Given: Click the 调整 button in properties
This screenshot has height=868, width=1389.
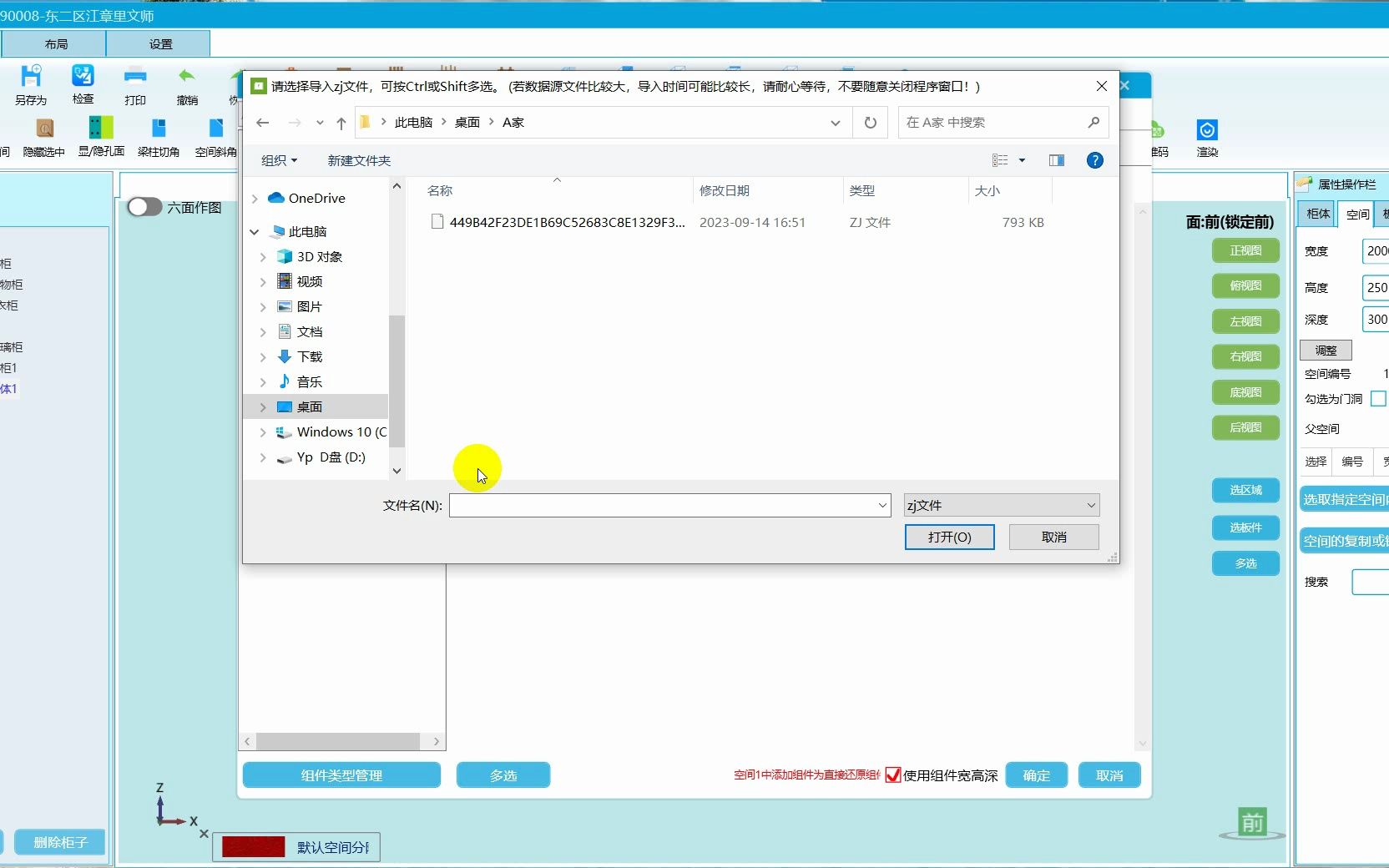Looking at the screenshot, I should click(1326, 351).
